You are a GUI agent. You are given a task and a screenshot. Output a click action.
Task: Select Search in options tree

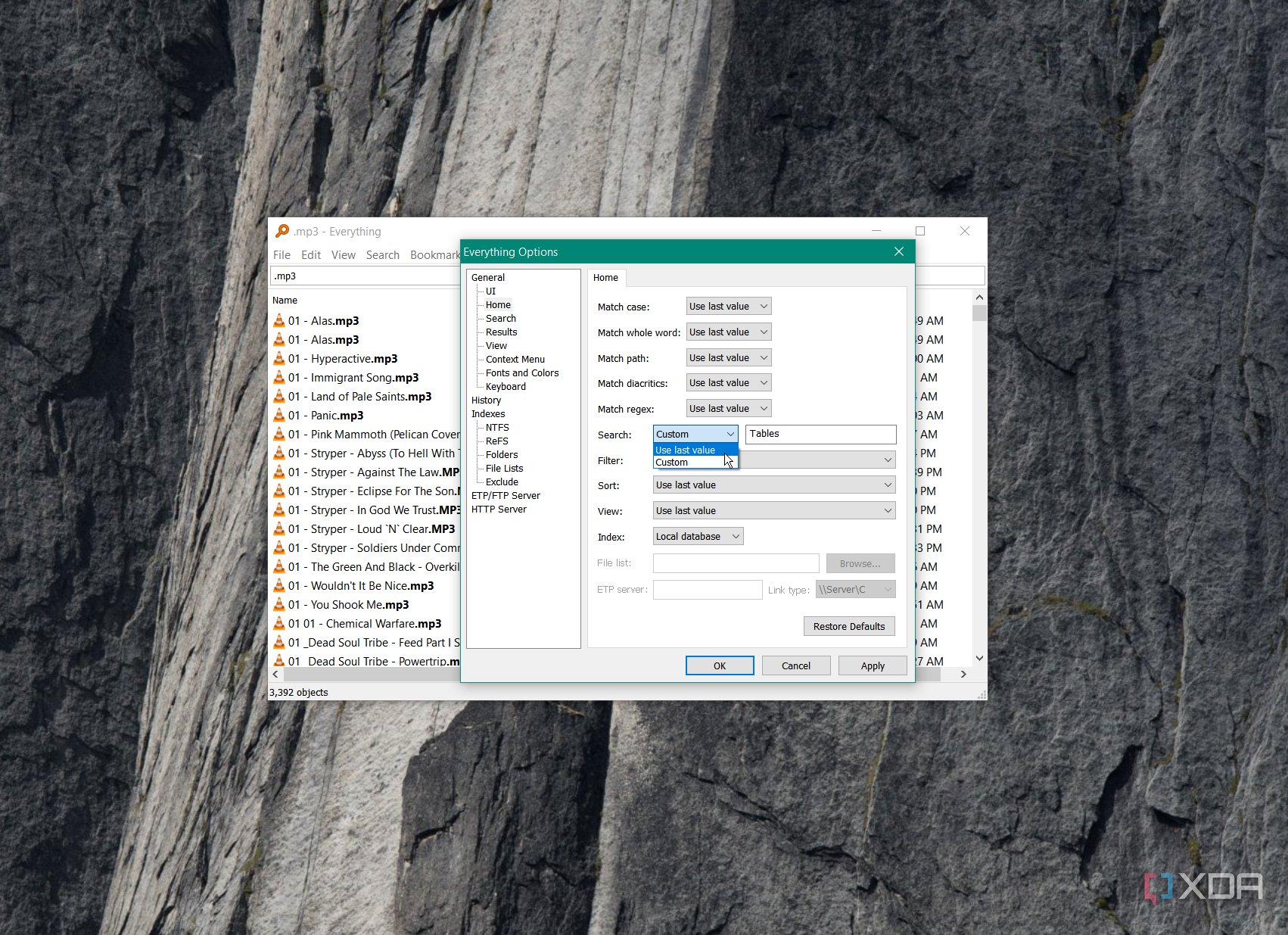[x=501, y=319]
